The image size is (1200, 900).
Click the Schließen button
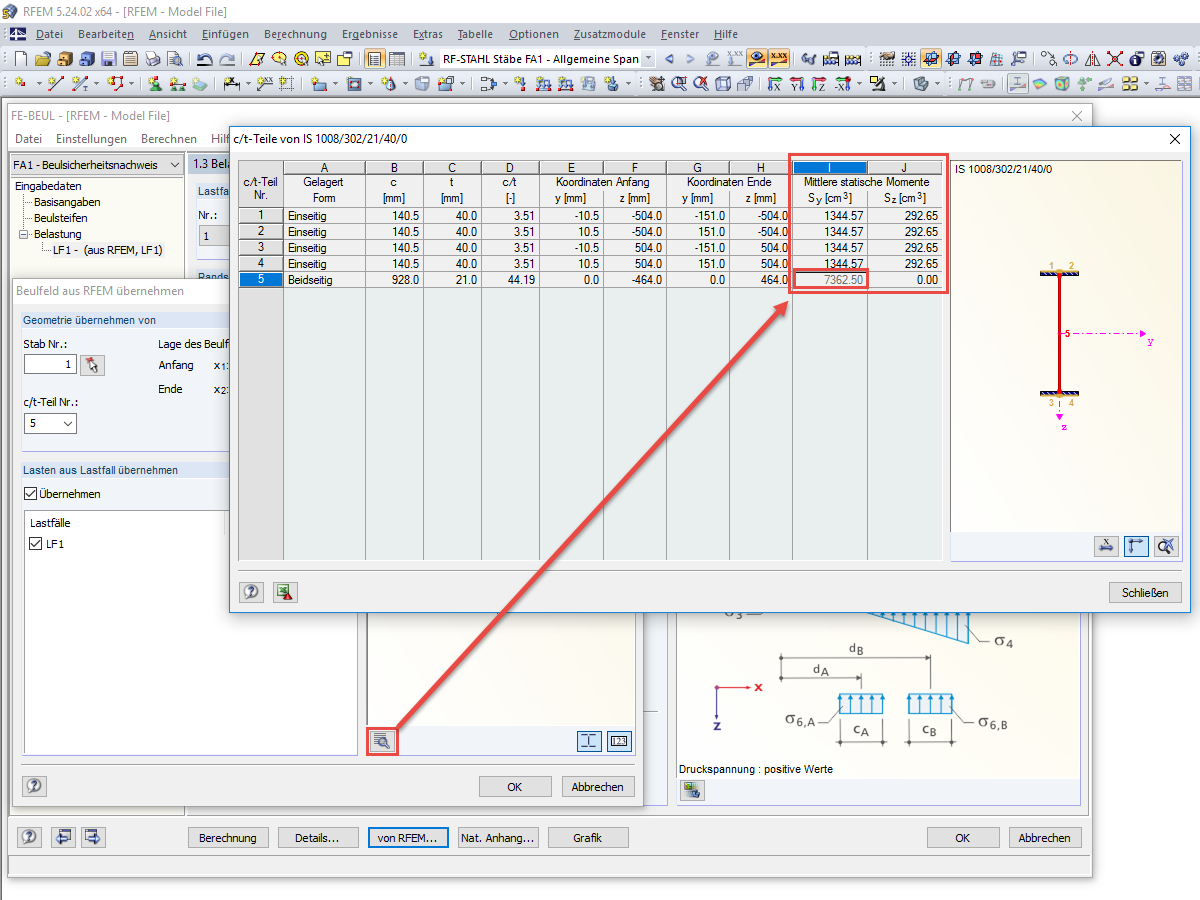point(1145,592)
